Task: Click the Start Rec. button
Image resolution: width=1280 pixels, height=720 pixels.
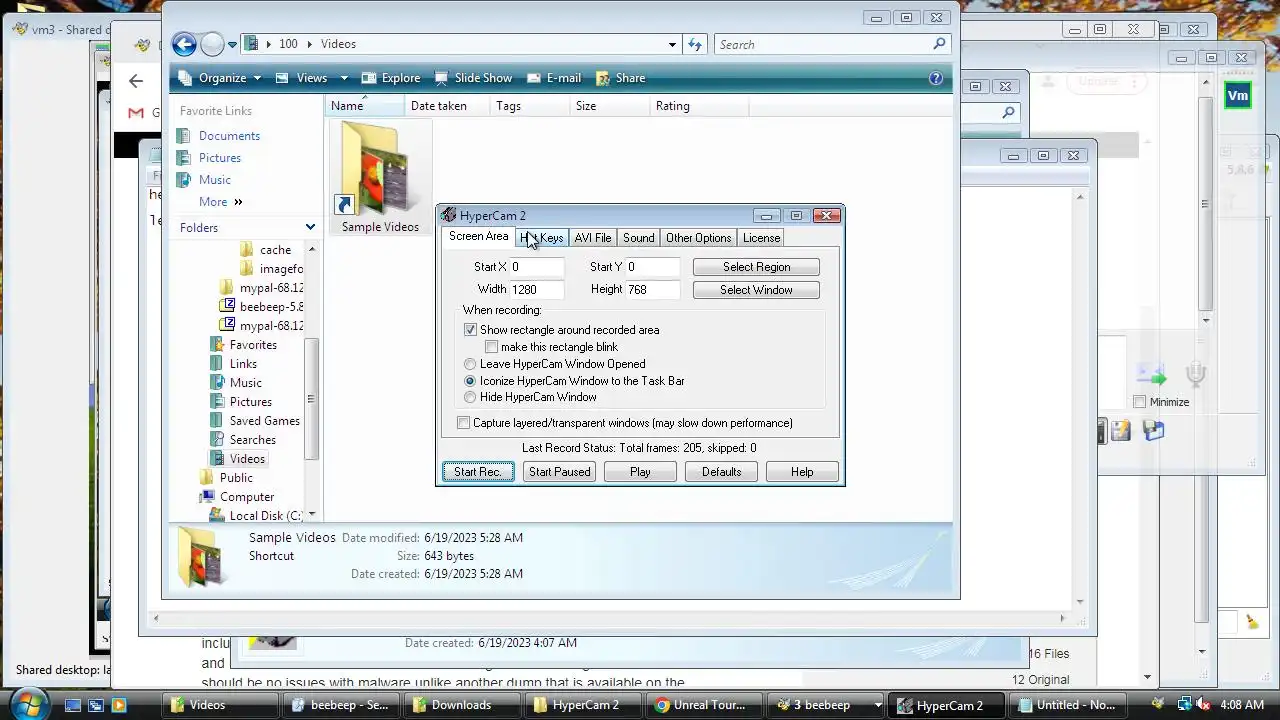Action: point(478,472)
